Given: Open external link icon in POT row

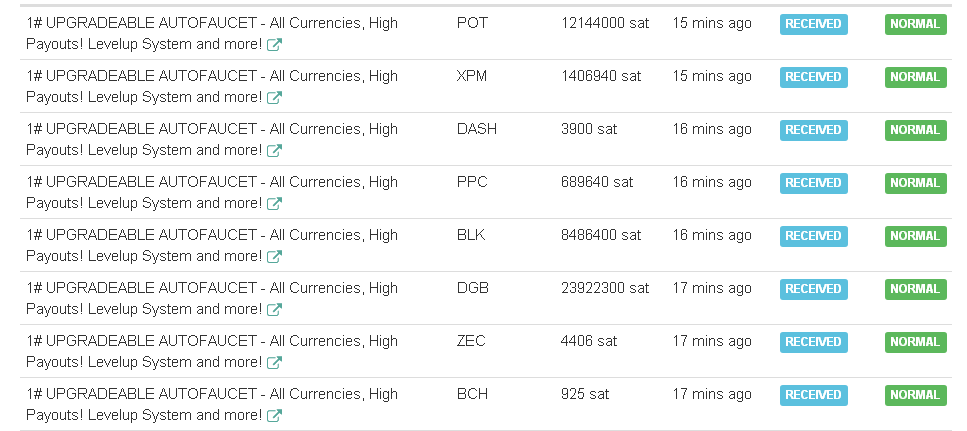Looking at the screenshot, I should click(274, 44).
